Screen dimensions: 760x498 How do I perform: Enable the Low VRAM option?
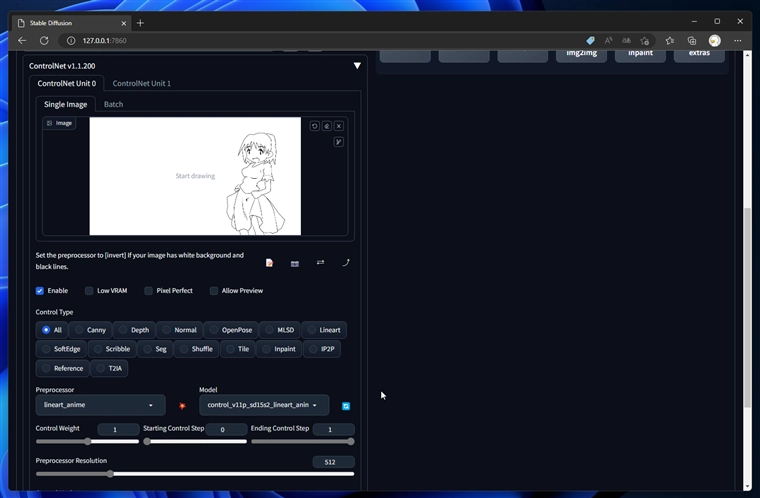pyautogui.click(x=89, y=291)
